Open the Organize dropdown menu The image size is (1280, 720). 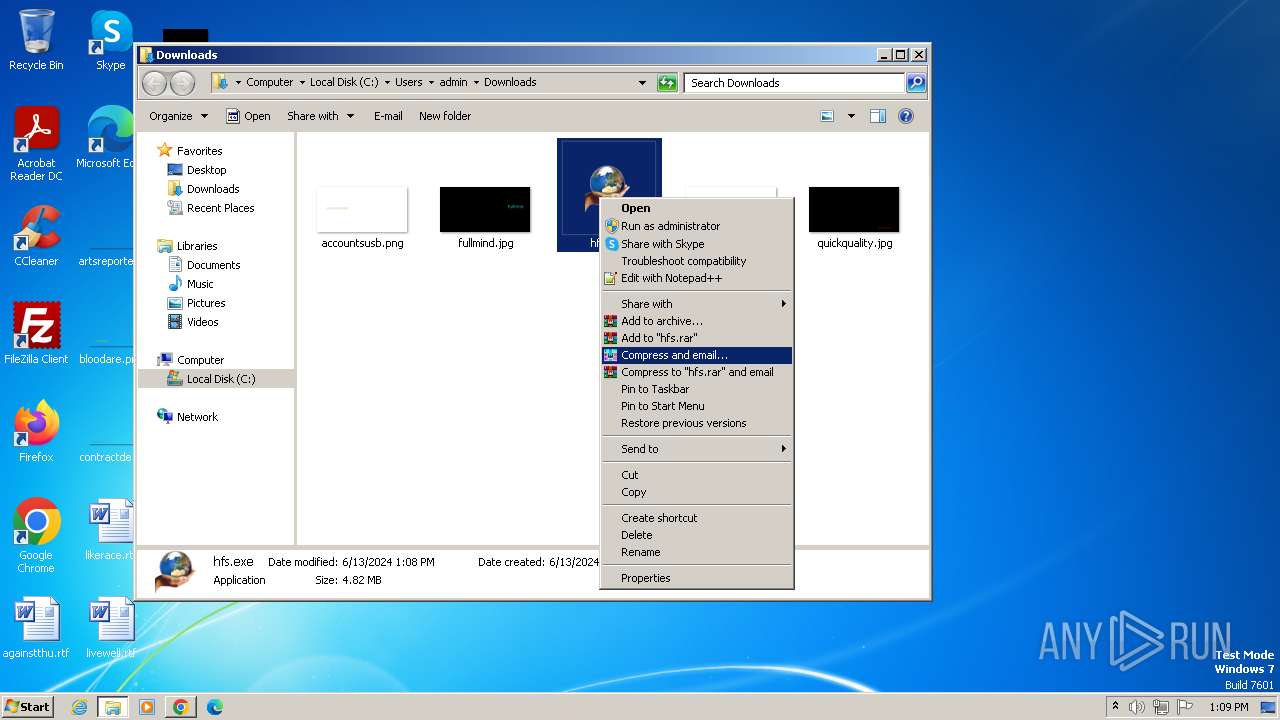click(x=178, y=116)
